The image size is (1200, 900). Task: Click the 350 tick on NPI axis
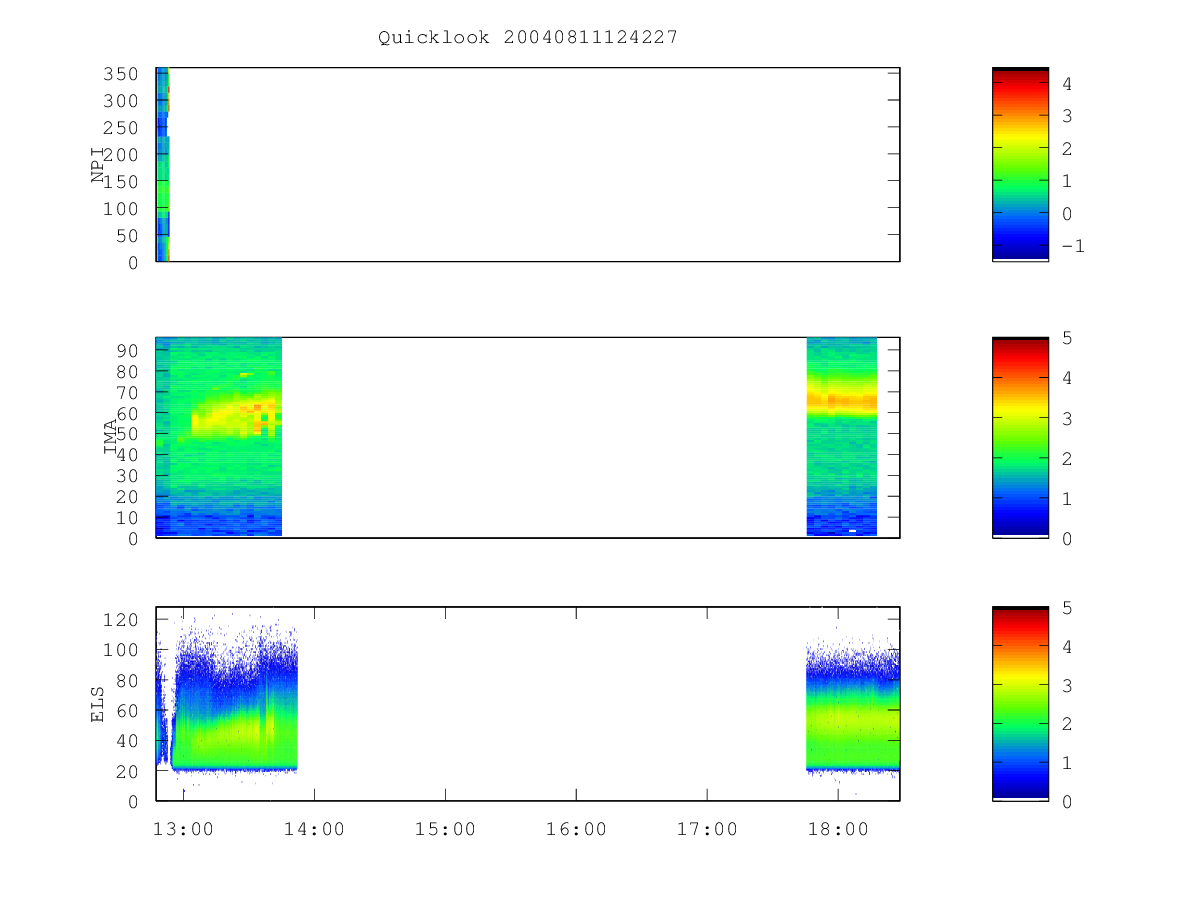point(123,74)
